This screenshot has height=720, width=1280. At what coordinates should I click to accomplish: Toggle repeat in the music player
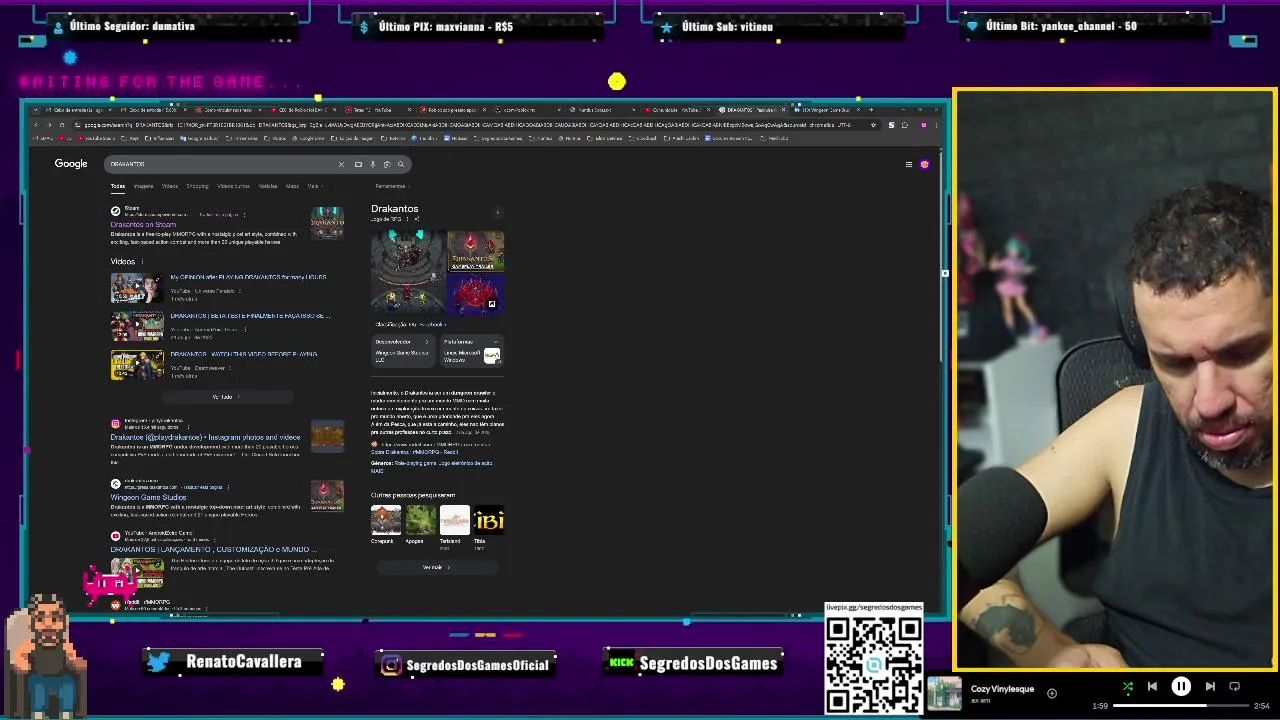[x=1234, y=687]
